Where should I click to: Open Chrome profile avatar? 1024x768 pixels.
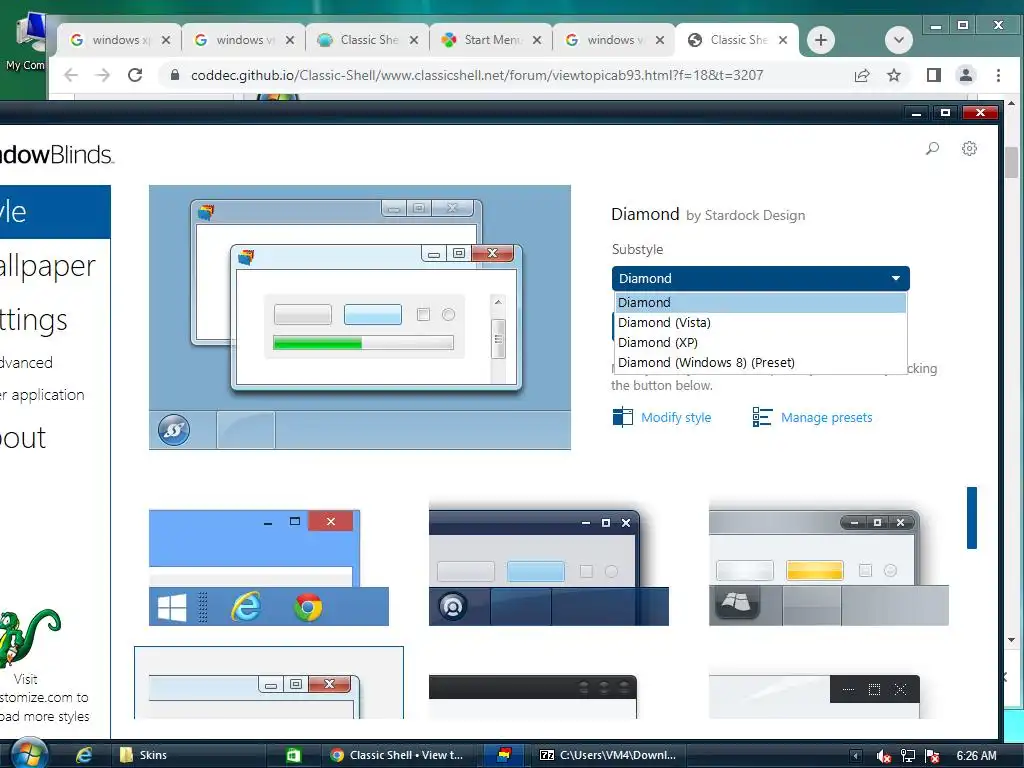(x=966, y=75)
